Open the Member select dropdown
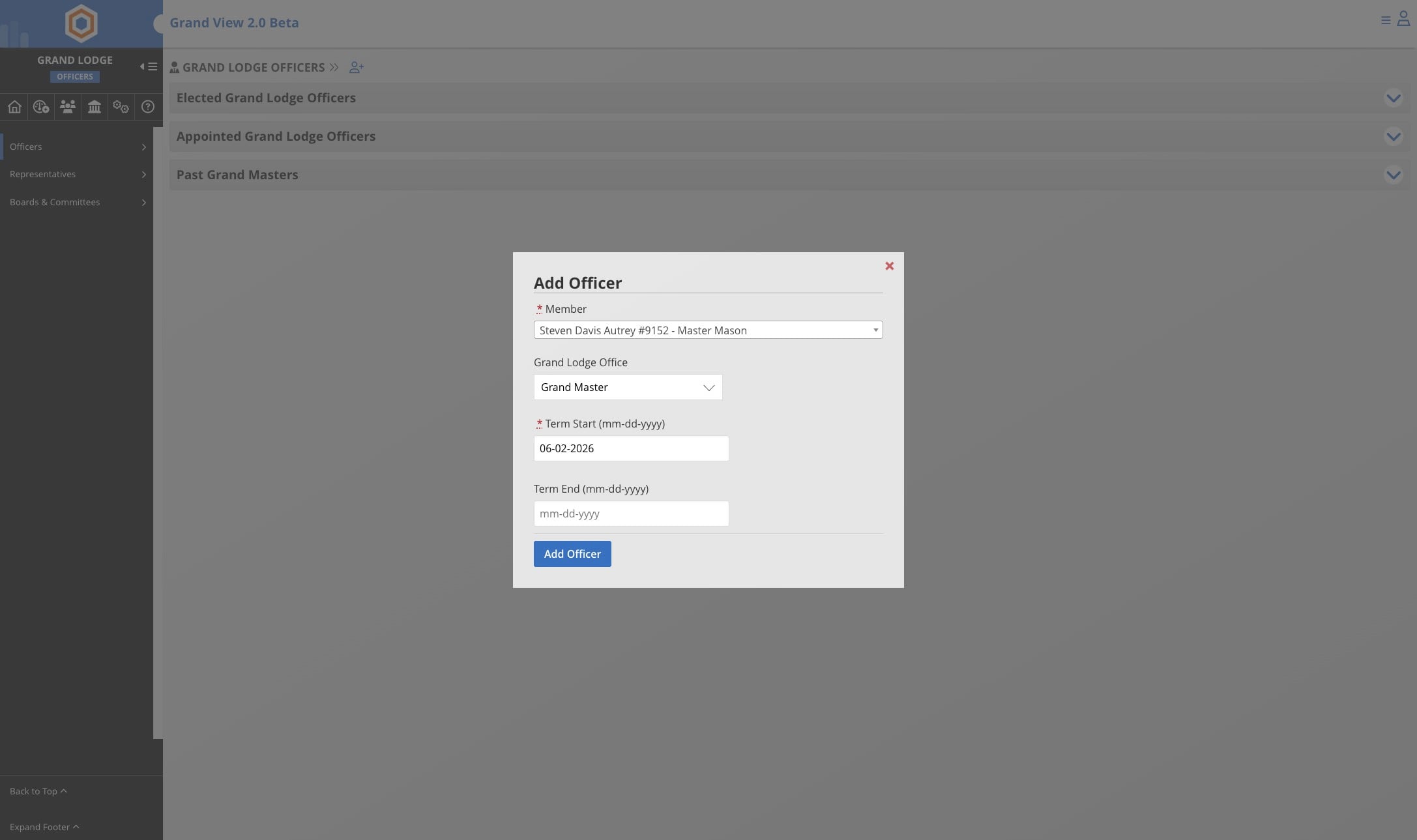1417x840 pixels. pos(708,330)
